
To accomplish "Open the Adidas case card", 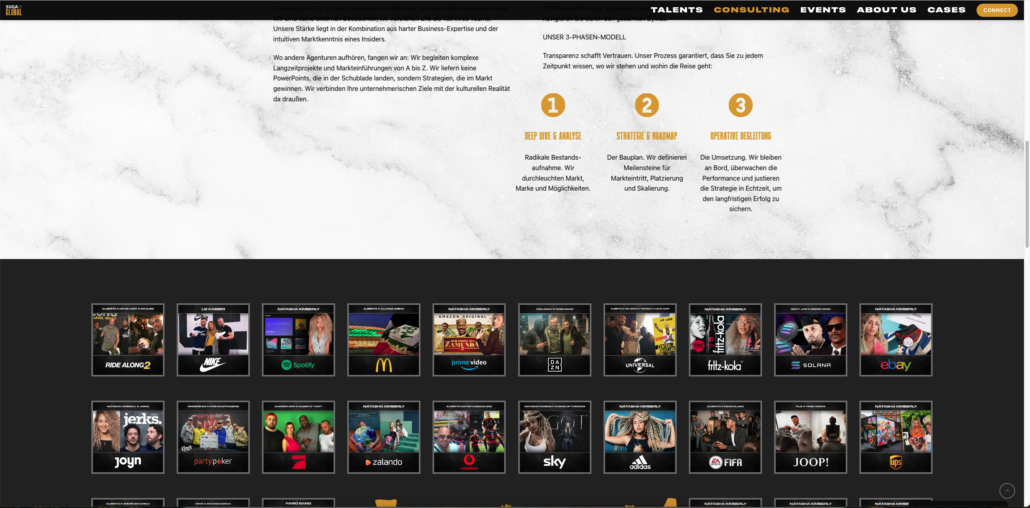I will [x=640, y=437].
